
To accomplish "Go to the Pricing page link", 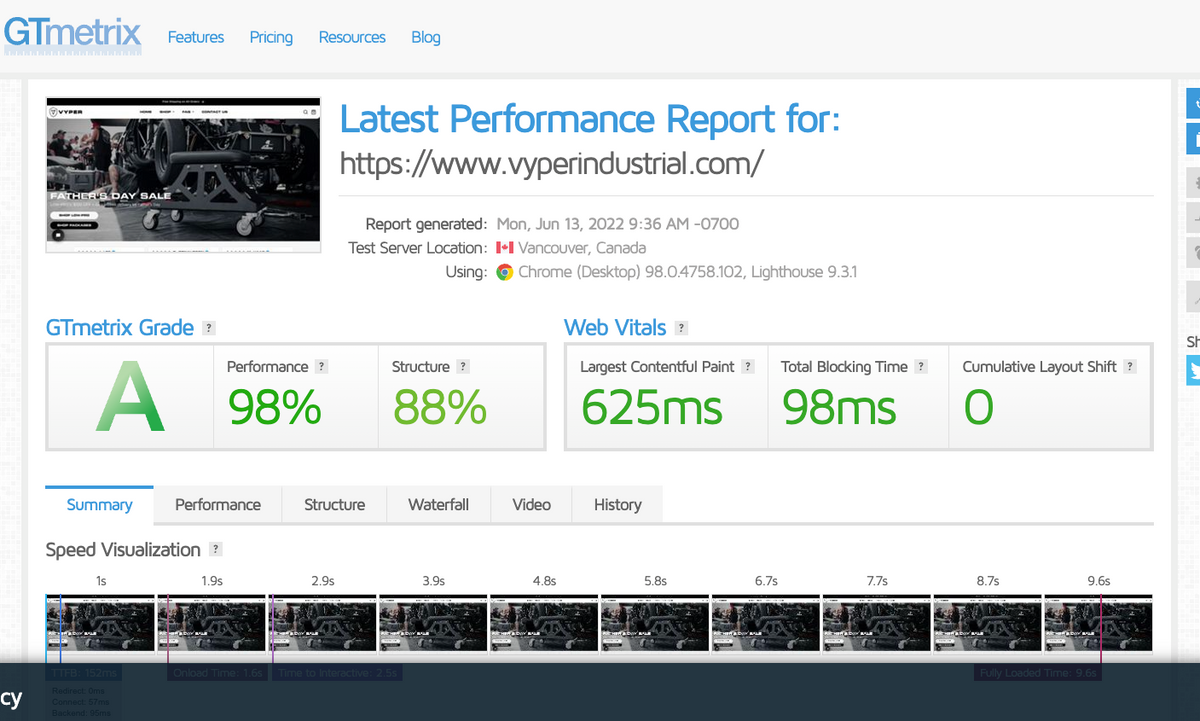I will pos(271,37).
